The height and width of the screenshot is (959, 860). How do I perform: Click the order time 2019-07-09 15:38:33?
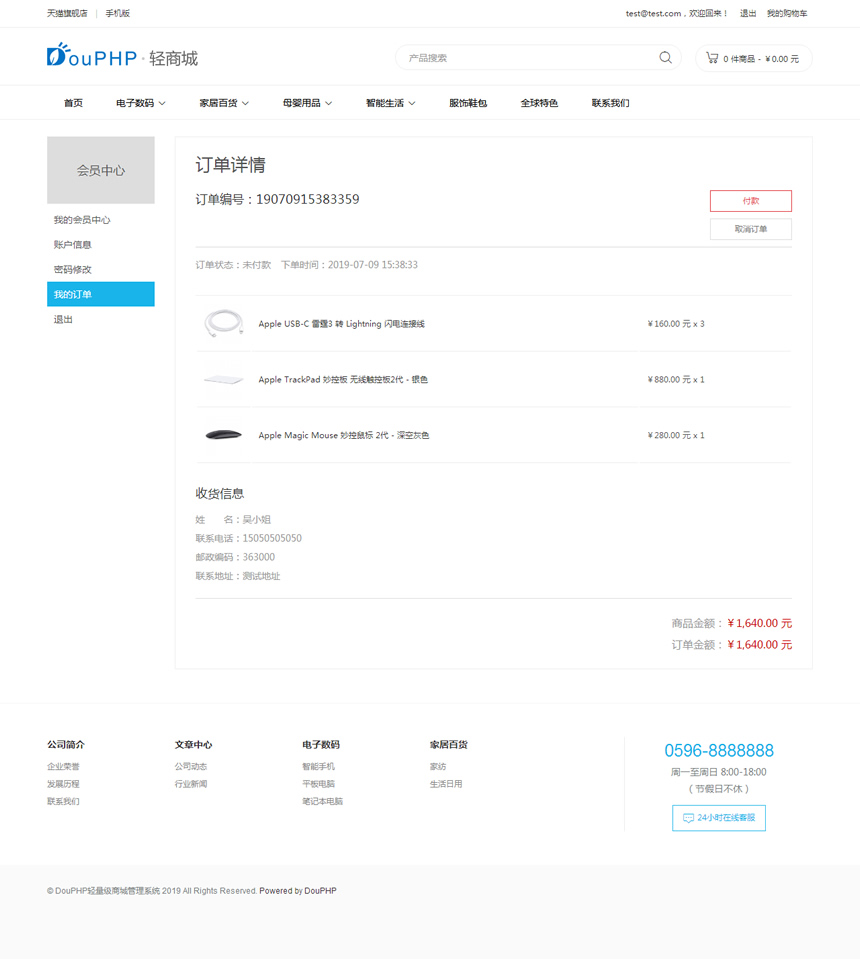pos(373,265)
